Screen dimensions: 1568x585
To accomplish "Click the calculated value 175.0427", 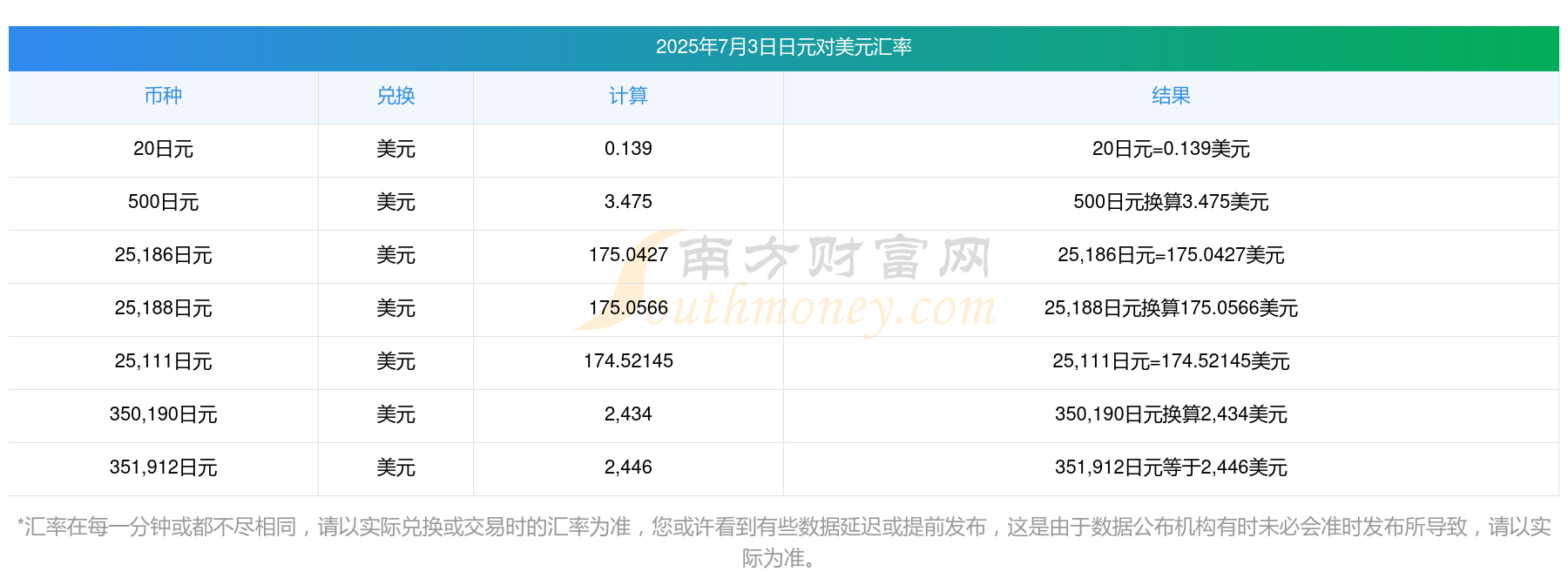I will pos(628,255).
